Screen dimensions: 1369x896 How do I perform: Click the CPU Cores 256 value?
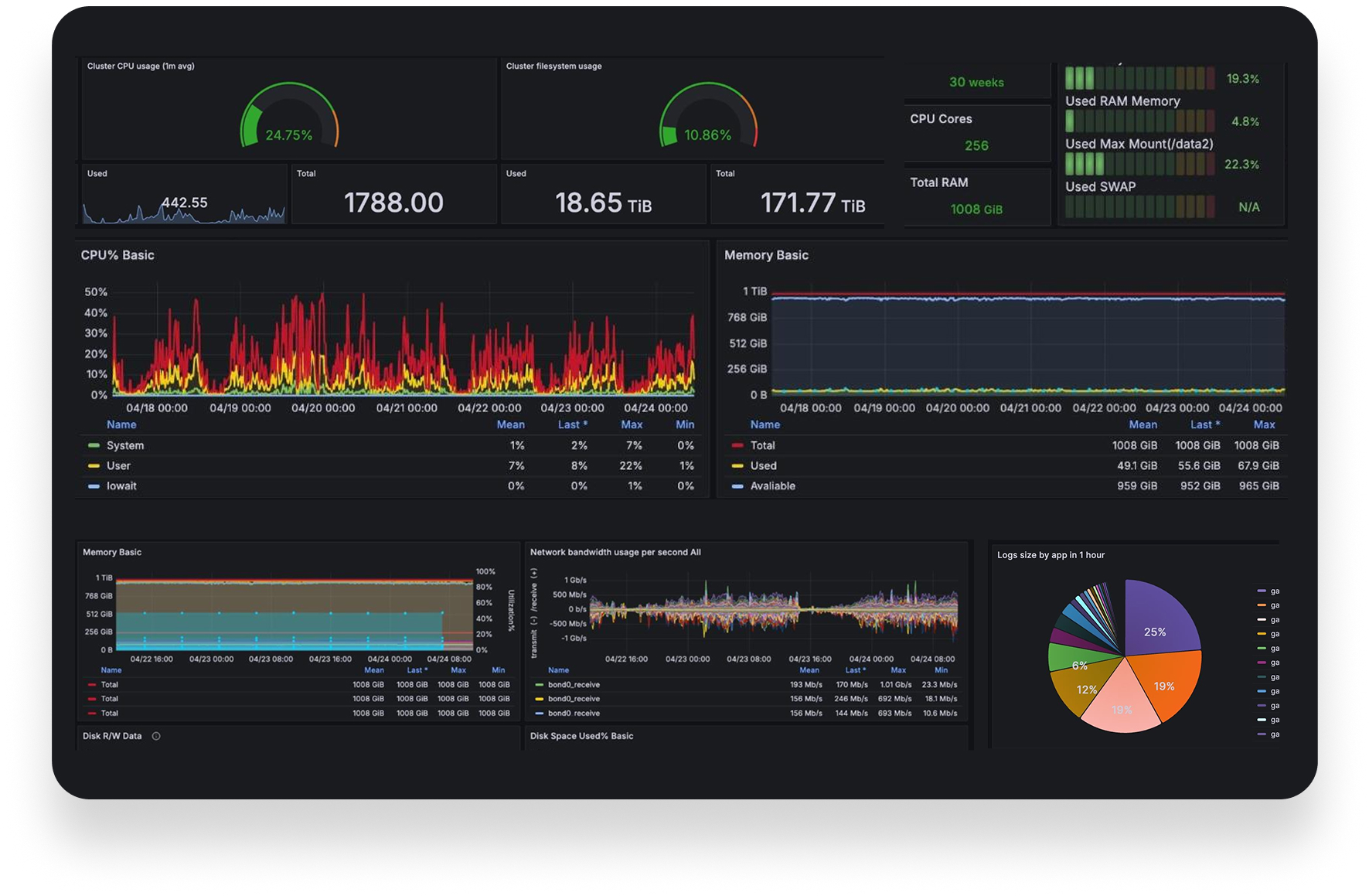click(x=976, y=145)
